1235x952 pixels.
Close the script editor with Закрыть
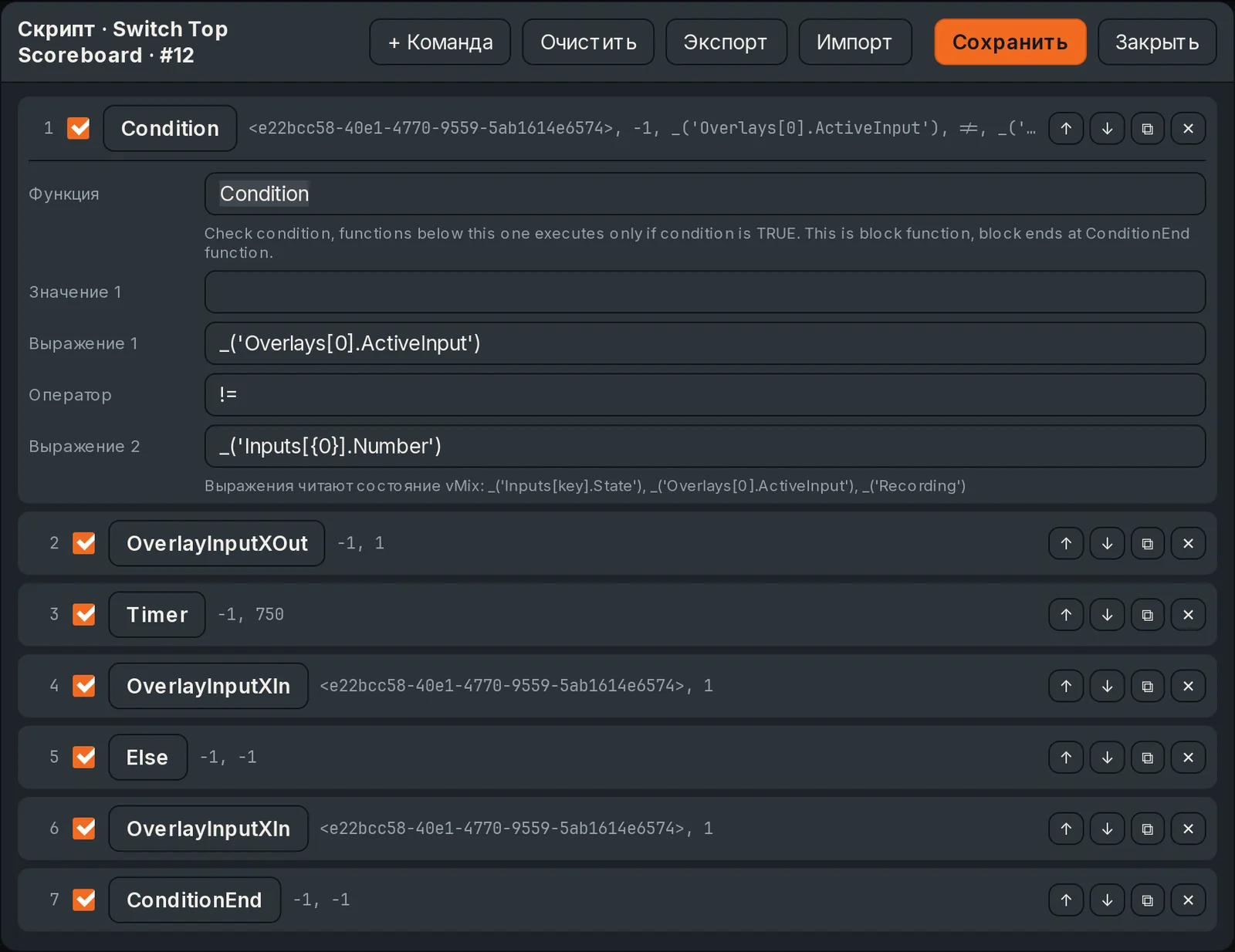tap(1157, 42)
